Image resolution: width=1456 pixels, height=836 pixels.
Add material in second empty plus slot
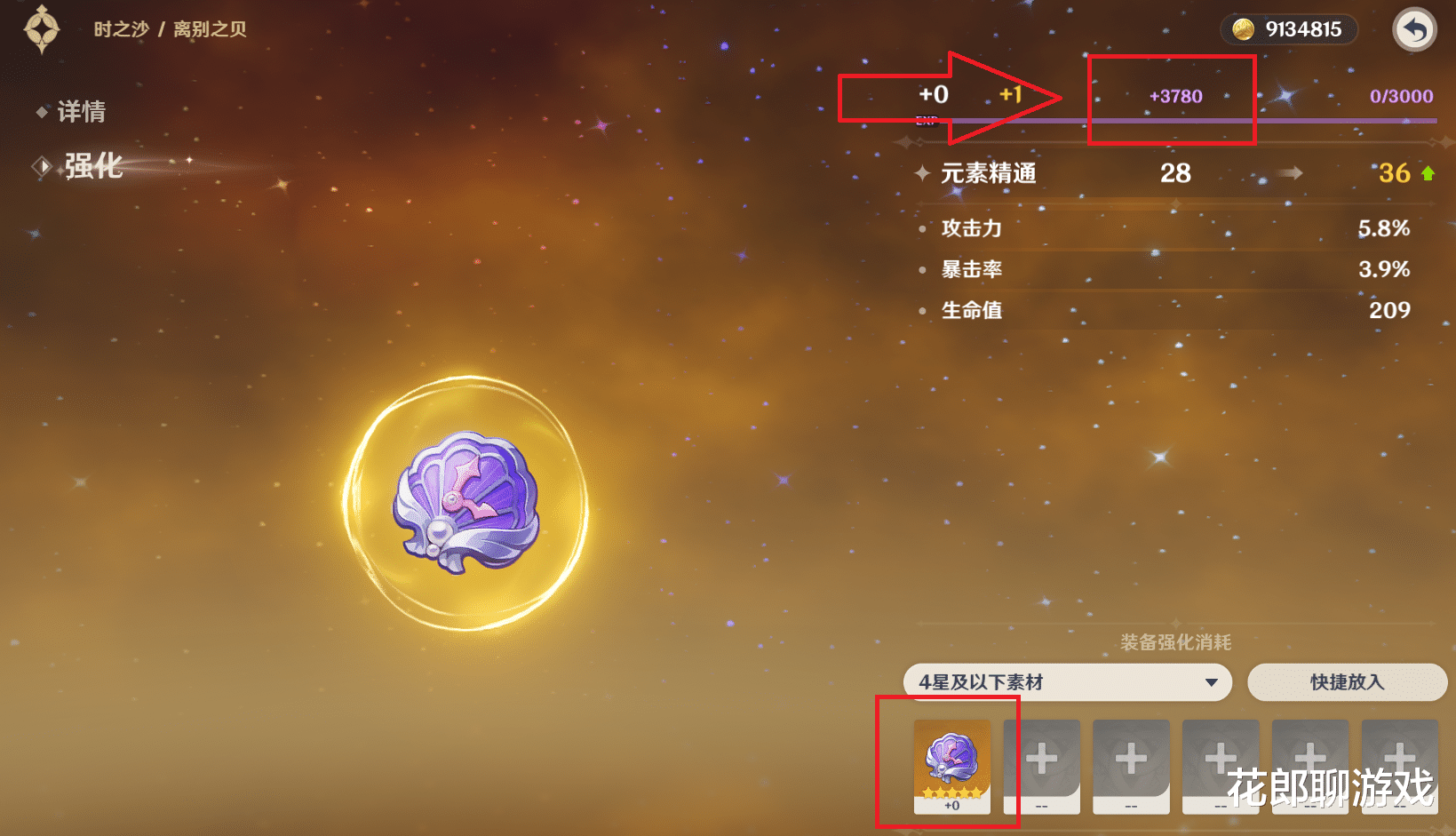1041,767
